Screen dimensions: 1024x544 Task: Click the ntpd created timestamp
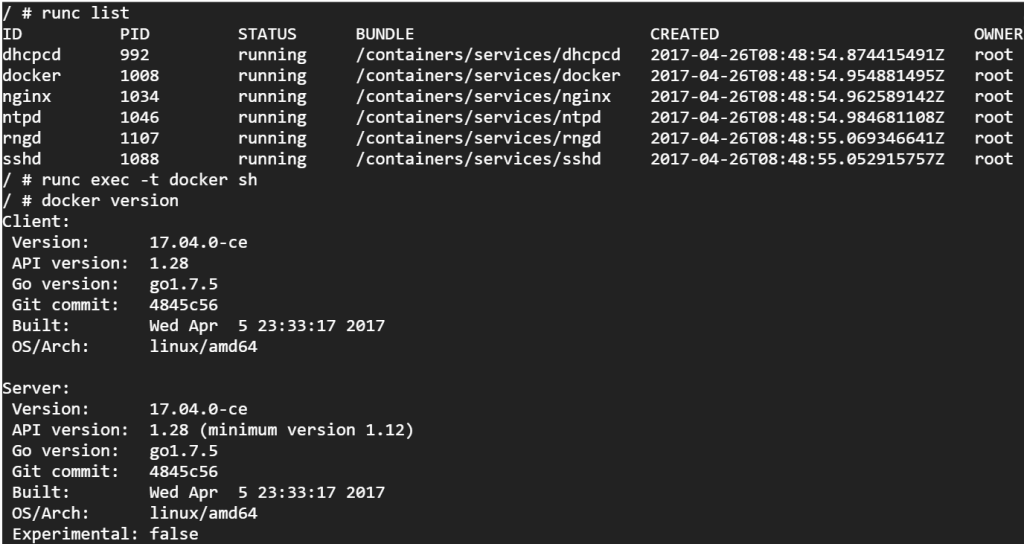click(x=797, y=118)
